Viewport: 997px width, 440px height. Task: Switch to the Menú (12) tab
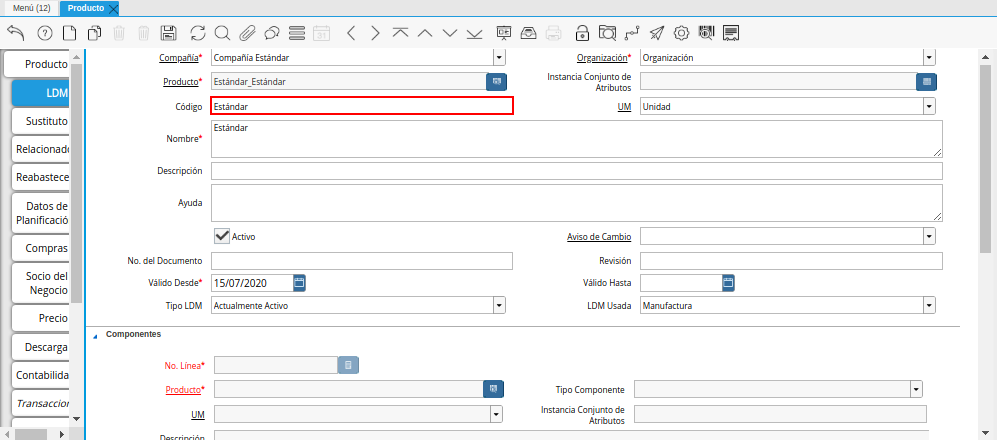[30, 8]
